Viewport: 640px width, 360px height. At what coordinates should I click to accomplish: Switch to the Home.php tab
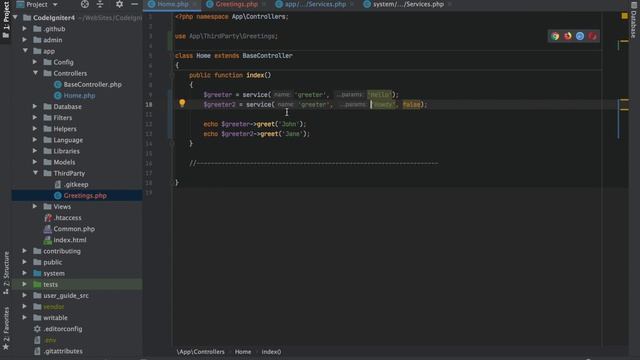coord(172,4)
